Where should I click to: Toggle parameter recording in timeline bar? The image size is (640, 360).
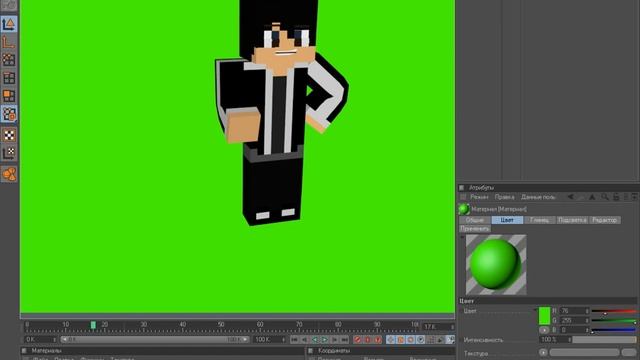click(421, 340)
